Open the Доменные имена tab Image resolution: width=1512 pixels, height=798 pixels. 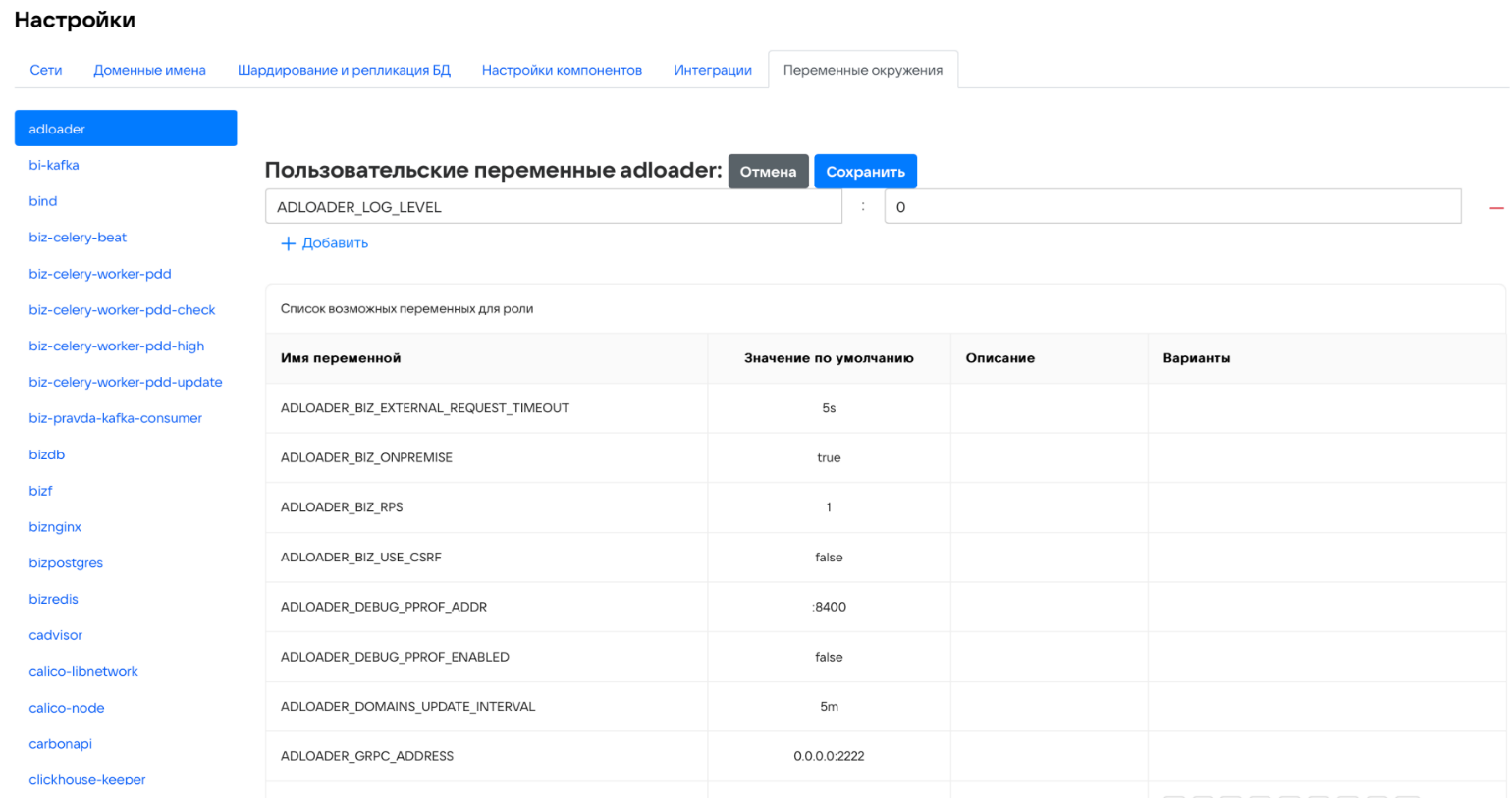149,70
